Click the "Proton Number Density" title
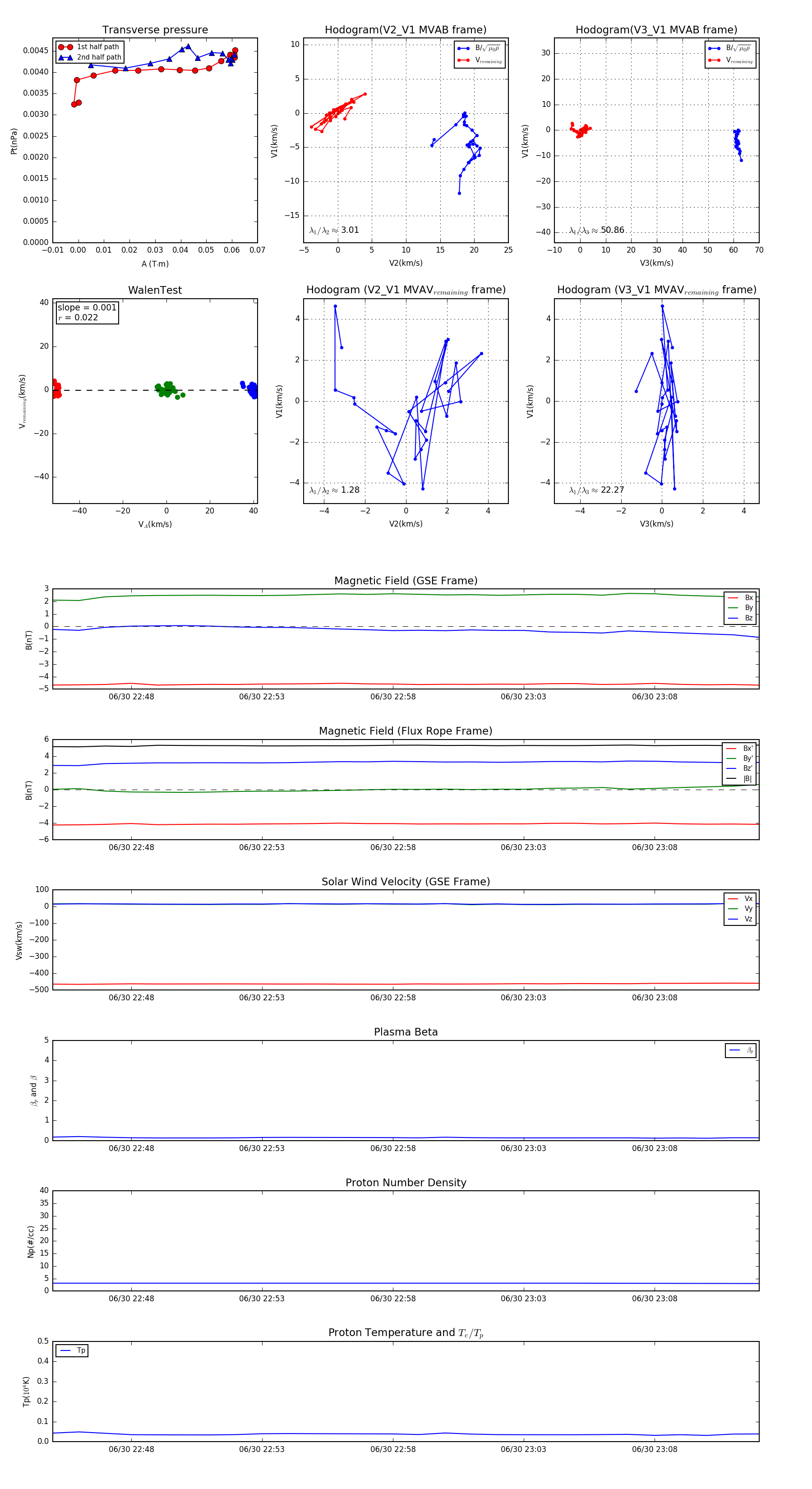The height and width of the screenshot is (1489, 812). [x=406, y=1183]
